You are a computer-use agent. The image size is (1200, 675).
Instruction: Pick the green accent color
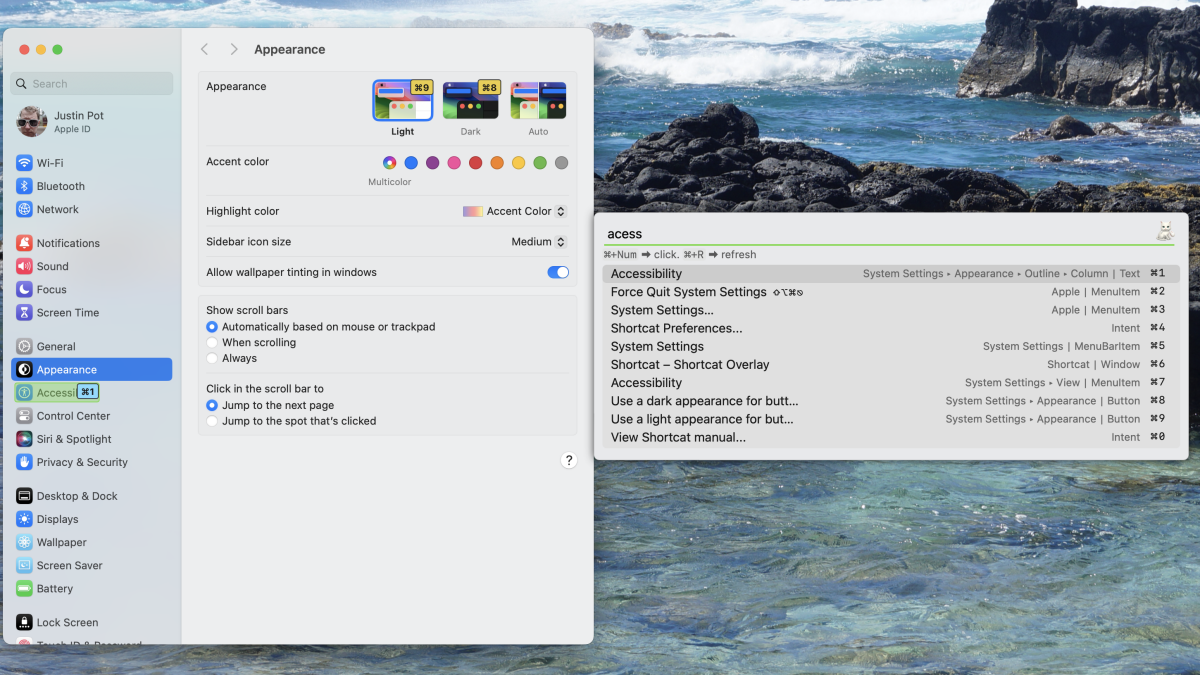[x=540, y=162]
